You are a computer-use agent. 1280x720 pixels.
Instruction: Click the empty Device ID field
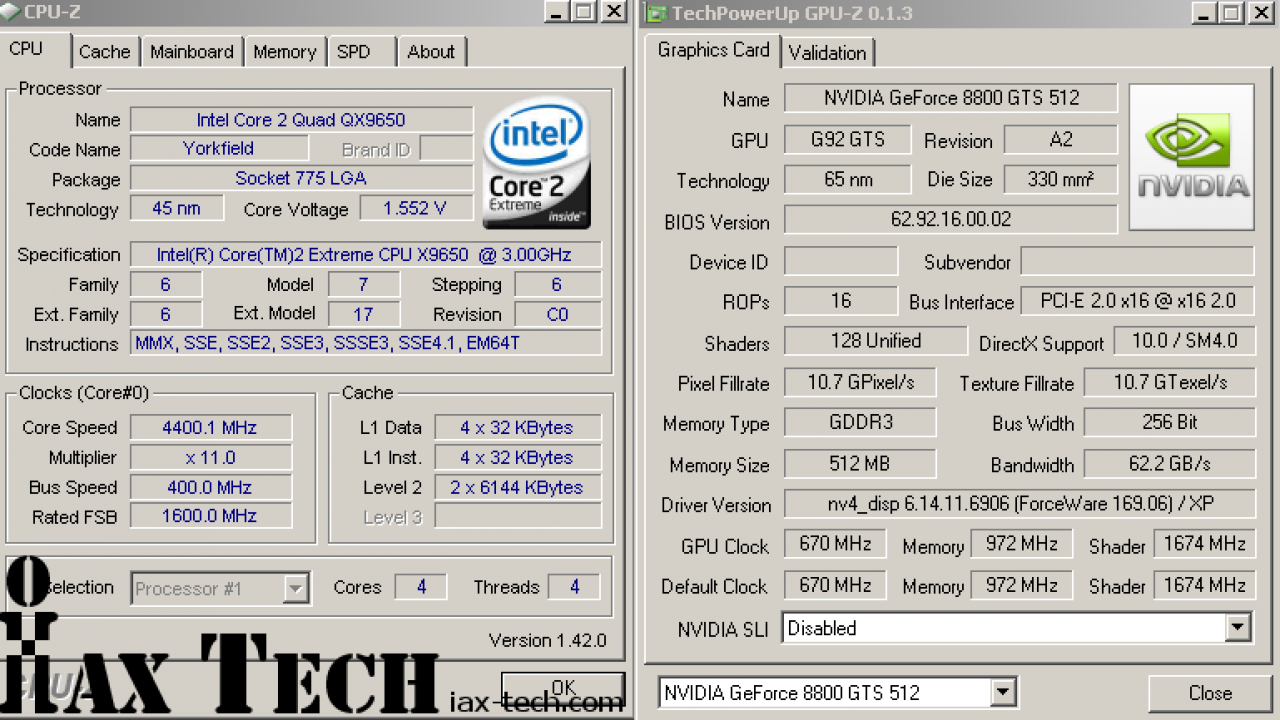(841, 262)
